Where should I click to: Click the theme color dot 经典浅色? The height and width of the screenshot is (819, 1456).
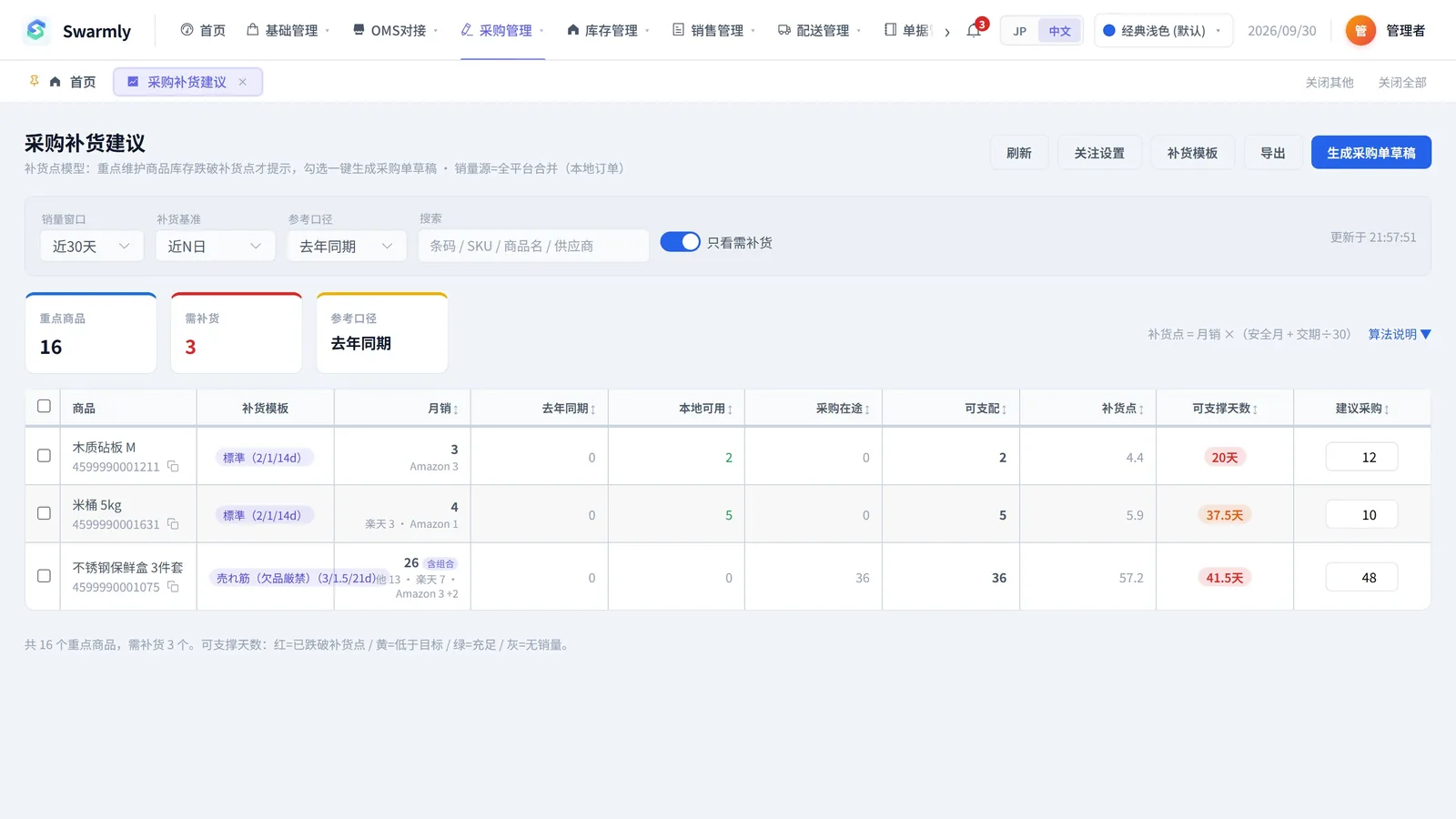click(1109, 30)
